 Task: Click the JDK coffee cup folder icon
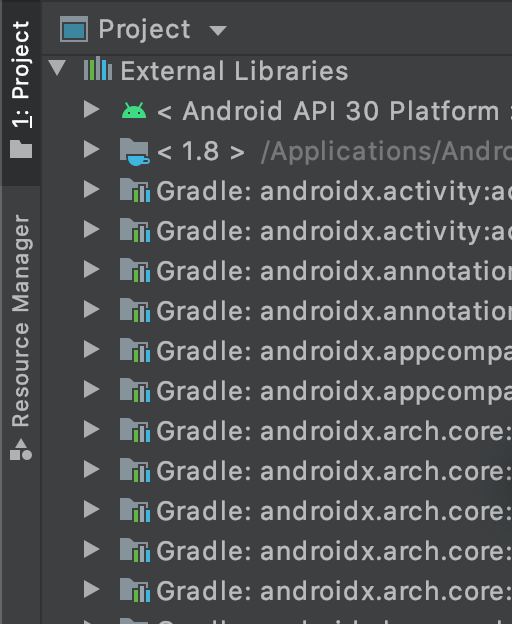tap(134, 152)
